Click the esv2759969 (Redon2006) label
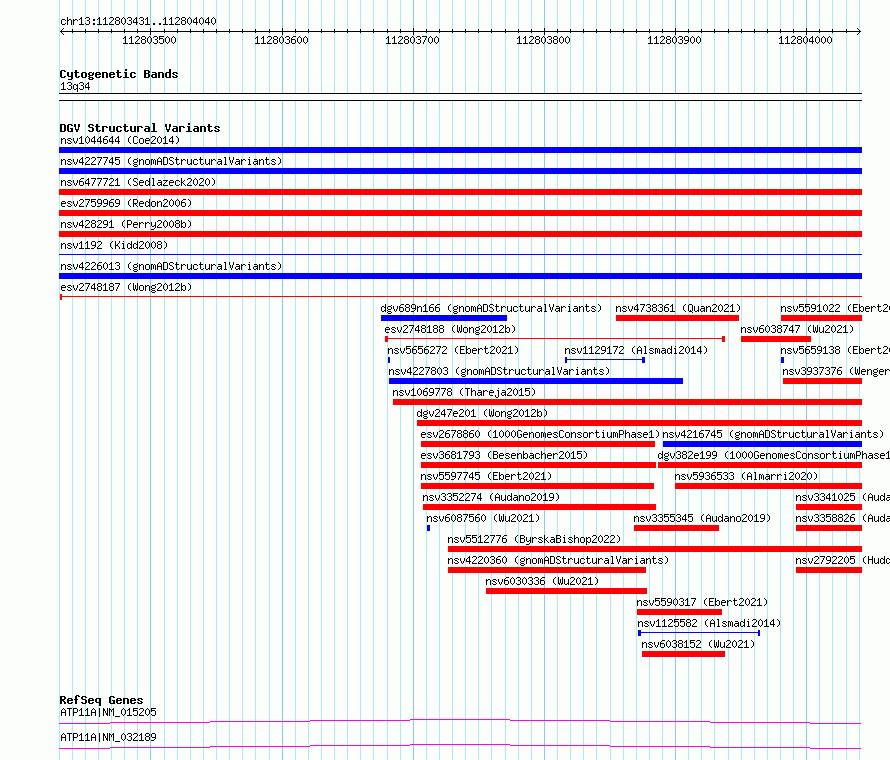This screenshot has height=760, width=890. tap(126, 203)
